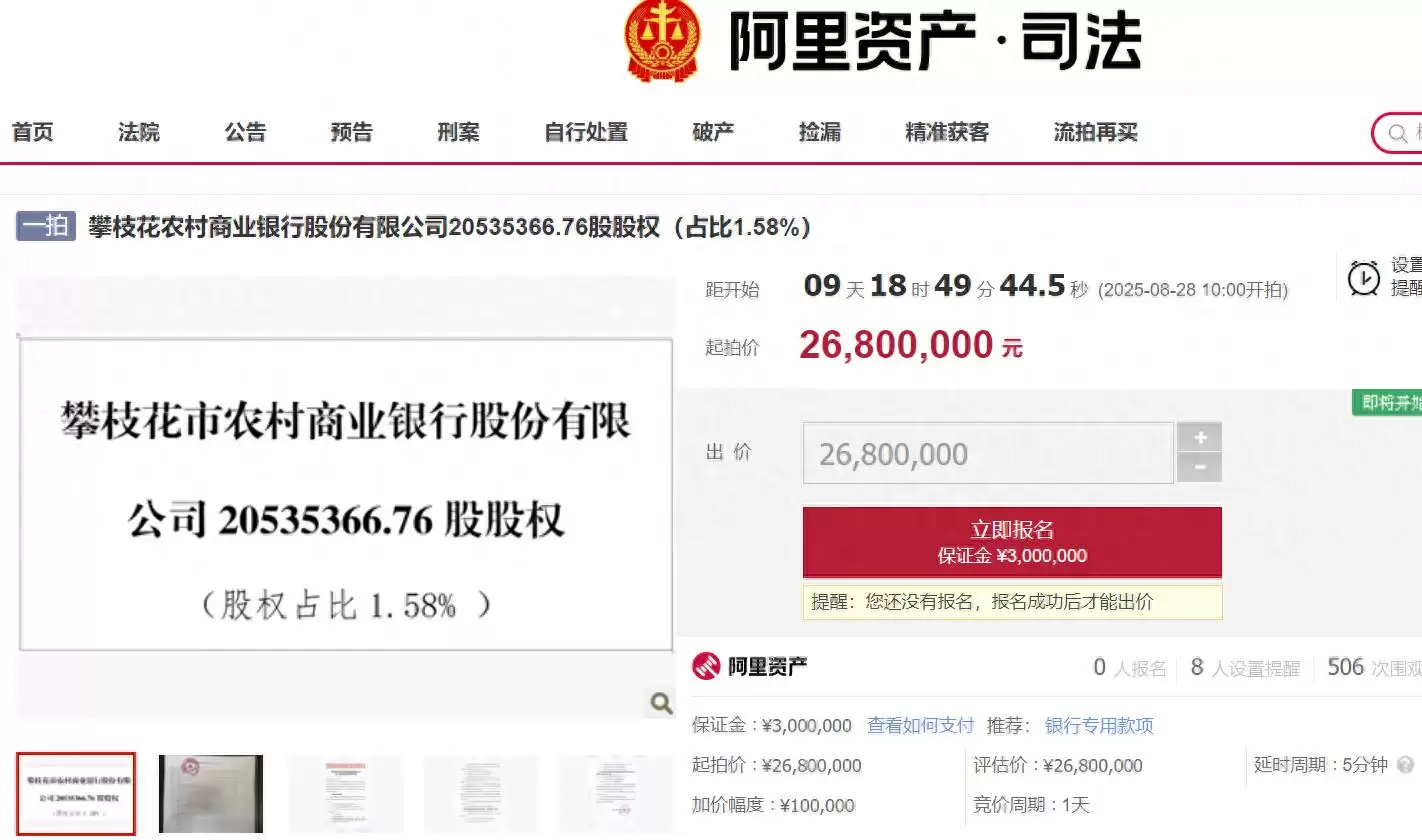Click the magnifier icon on the main image

pyautogui.click(x=660, y=704)
